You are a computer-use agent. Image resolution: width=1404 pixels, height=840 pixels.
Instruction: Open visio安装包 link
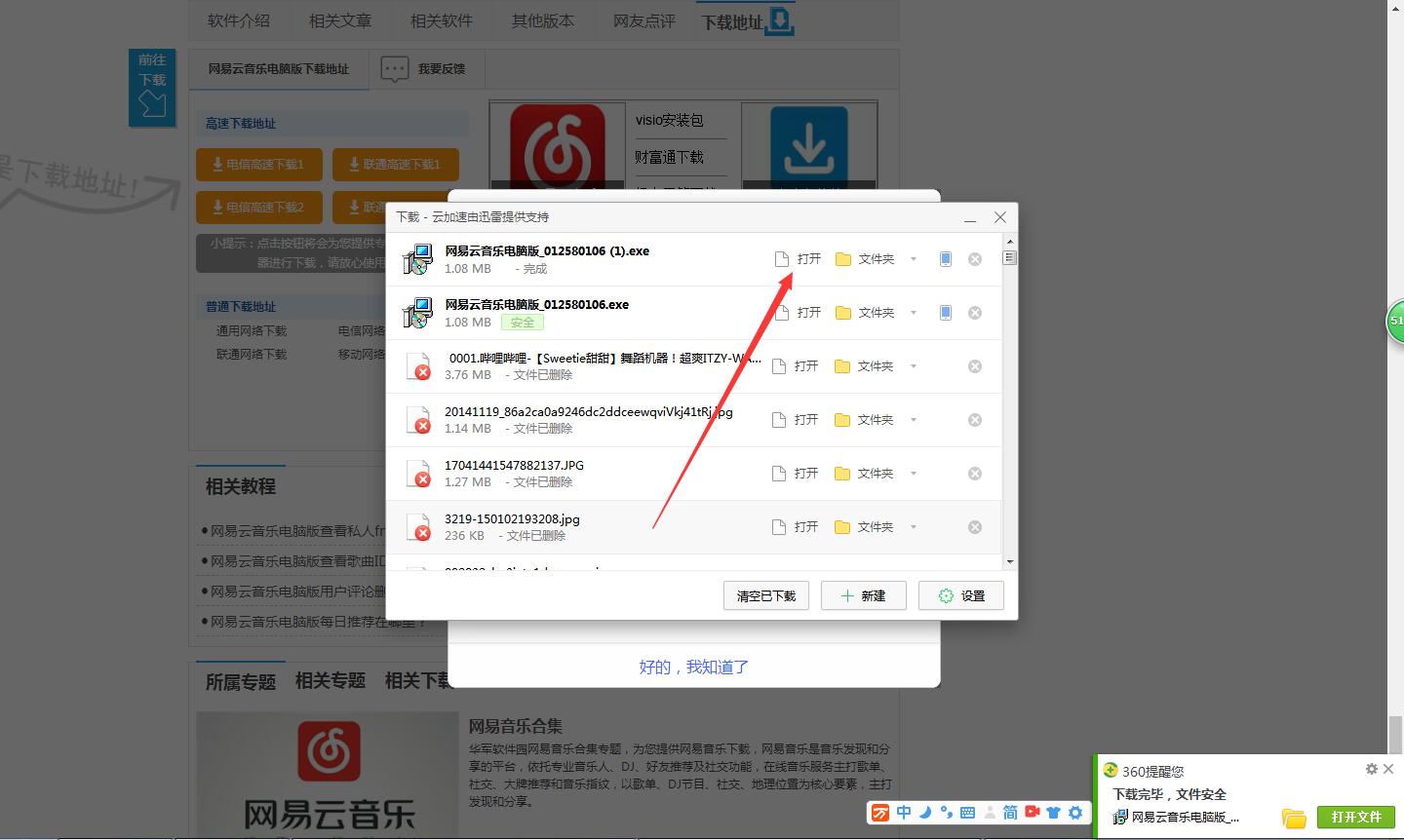[x=669, y=120]
